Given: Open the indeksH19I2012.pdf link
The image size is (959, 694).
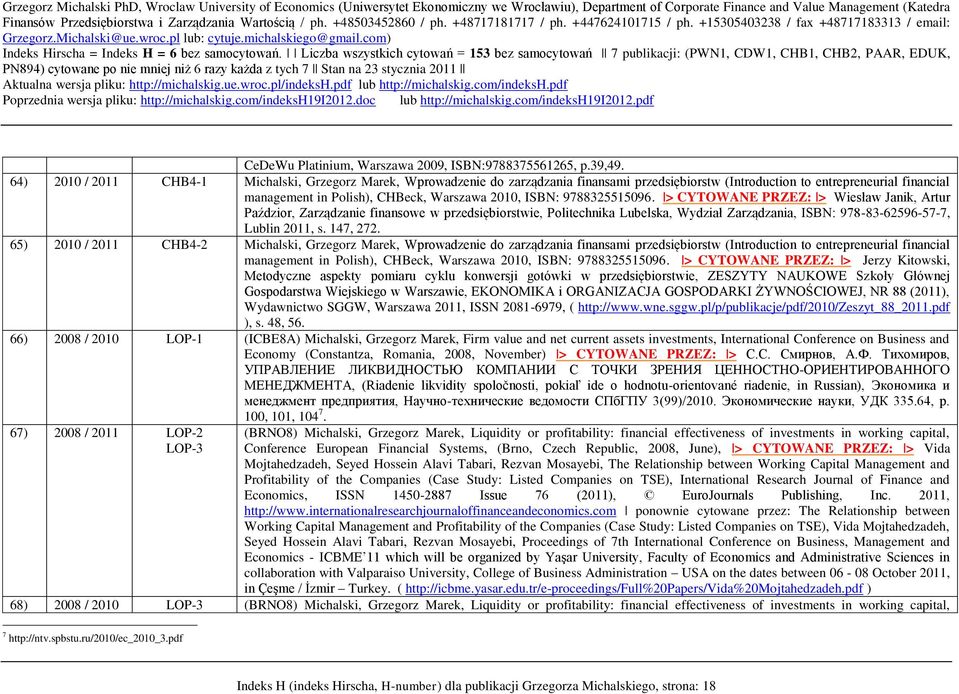Looking at the screenshot, I should pyautogui.click(x=537, y=100).
